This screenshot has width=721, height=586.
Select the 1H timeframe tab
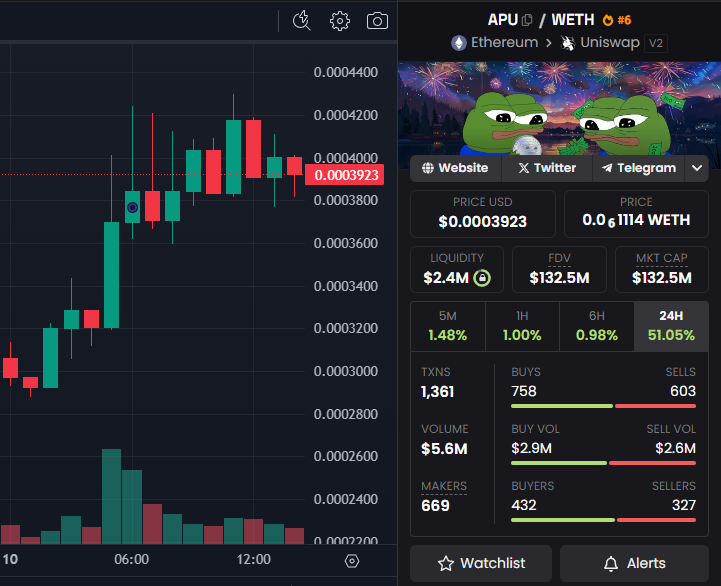pos(522,326)
